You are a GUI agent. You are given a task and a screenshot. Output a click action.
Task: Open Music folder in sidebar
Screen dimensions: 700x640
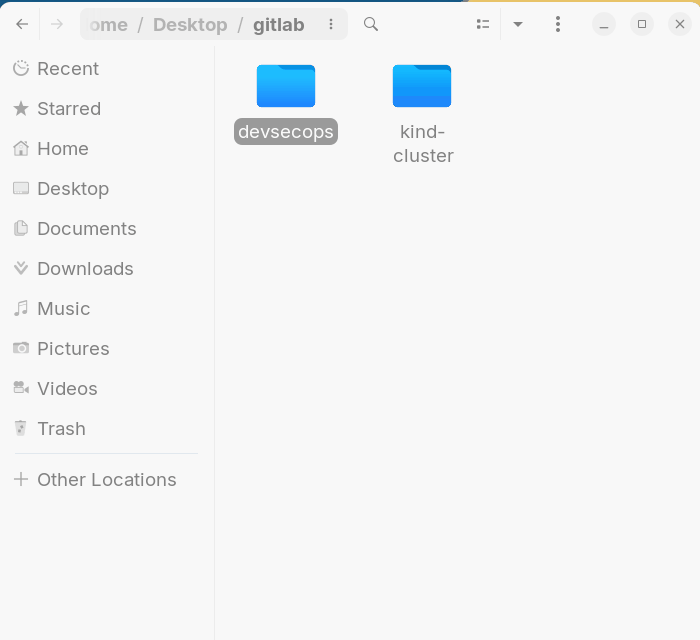click(x=63, y=309)
